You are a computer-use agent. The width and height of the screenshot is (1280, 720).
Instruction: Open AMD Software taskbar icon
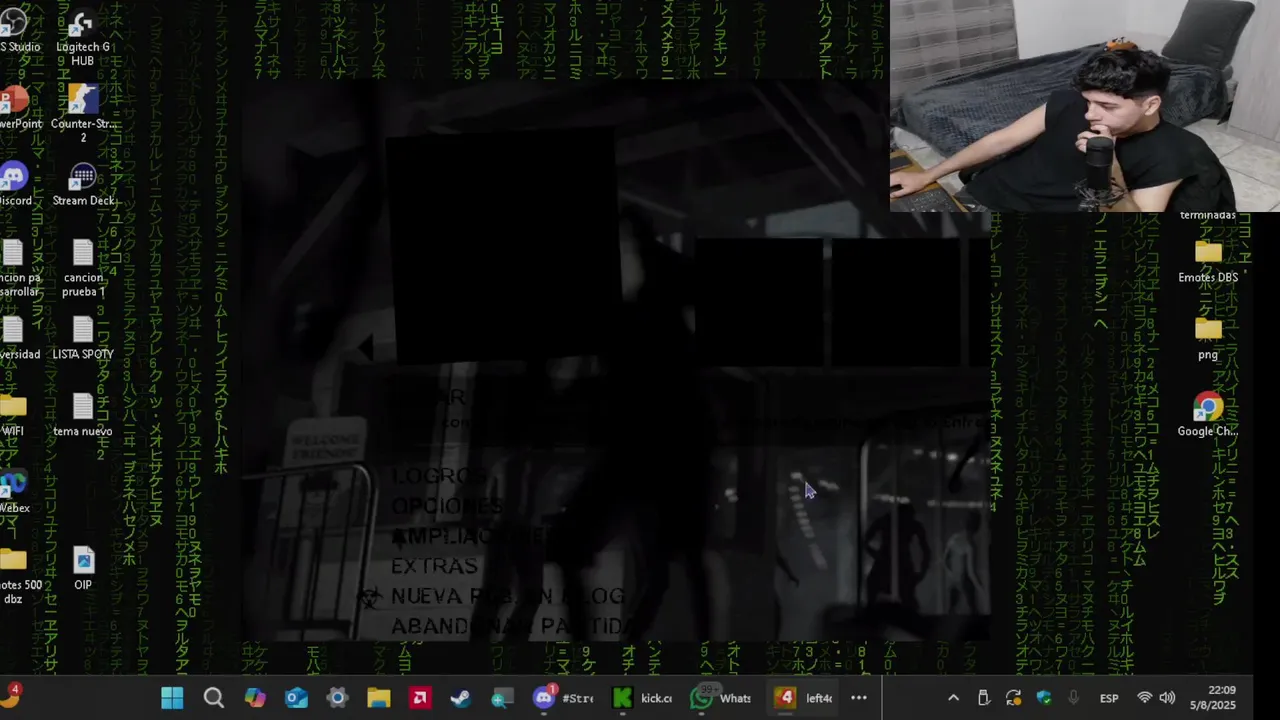420,698
